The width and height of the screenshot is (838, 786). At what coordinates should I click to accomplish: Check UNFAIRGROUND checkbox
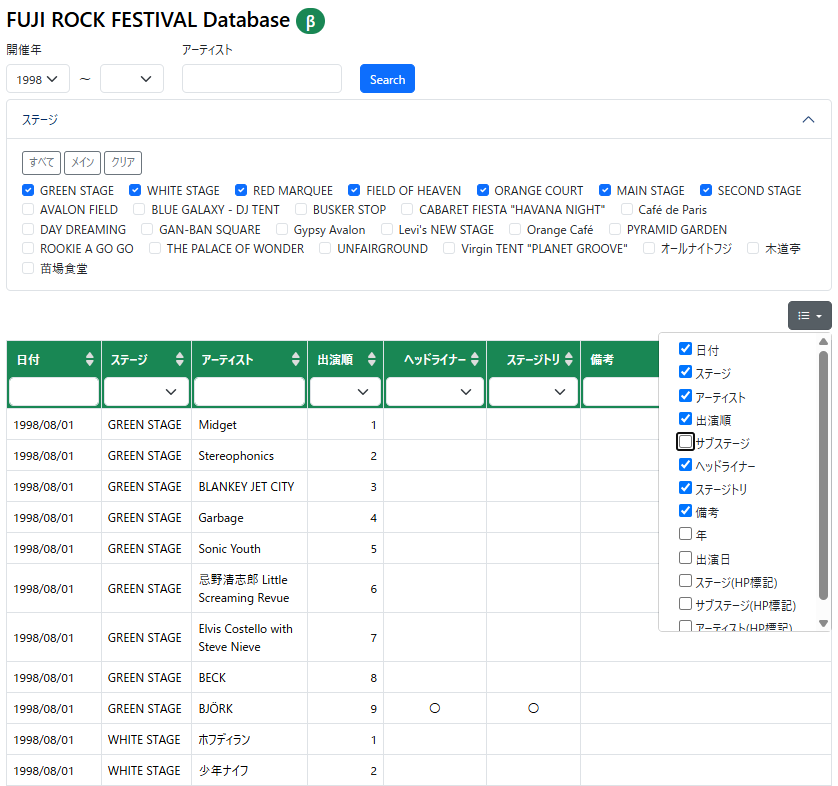(x=325, y=248)
